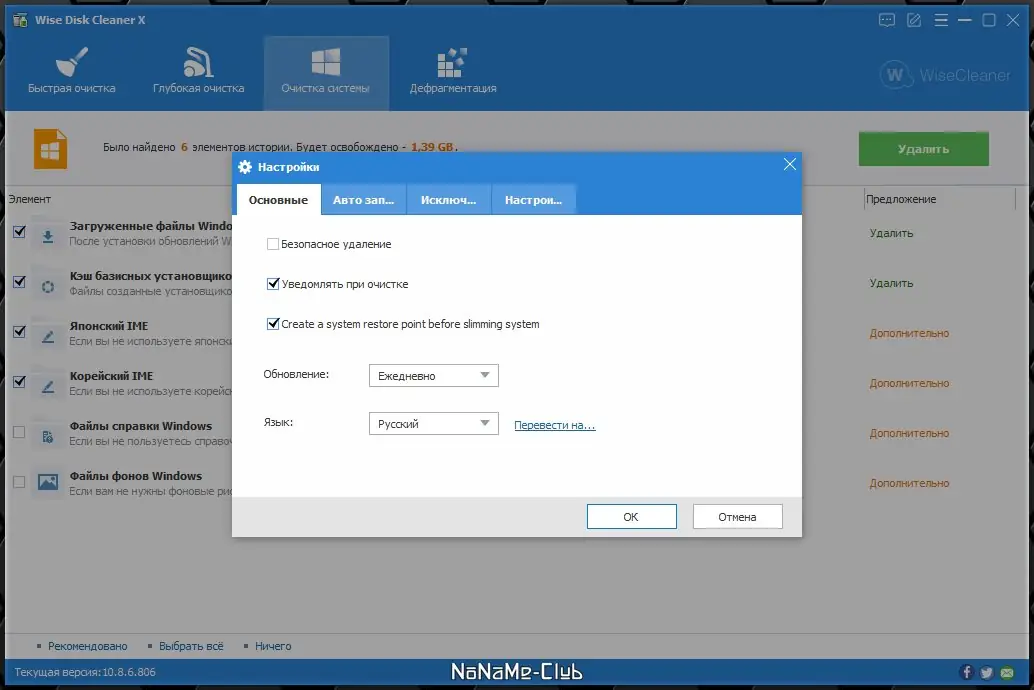1034x690 pixels.
Task: Click picture icon of Файлы фонов Windows
Action: tap(47, 482)
